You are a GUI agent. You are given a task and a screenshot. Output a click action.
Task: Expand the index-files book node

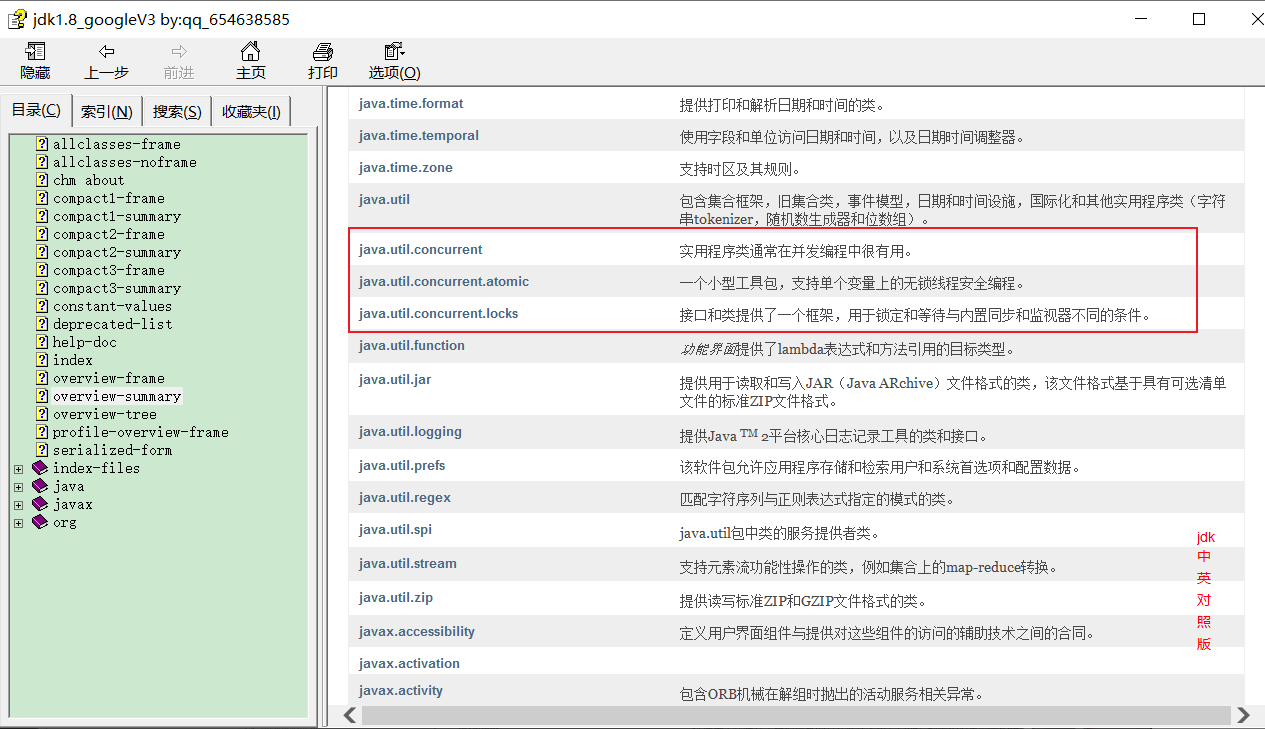point(18,468)
